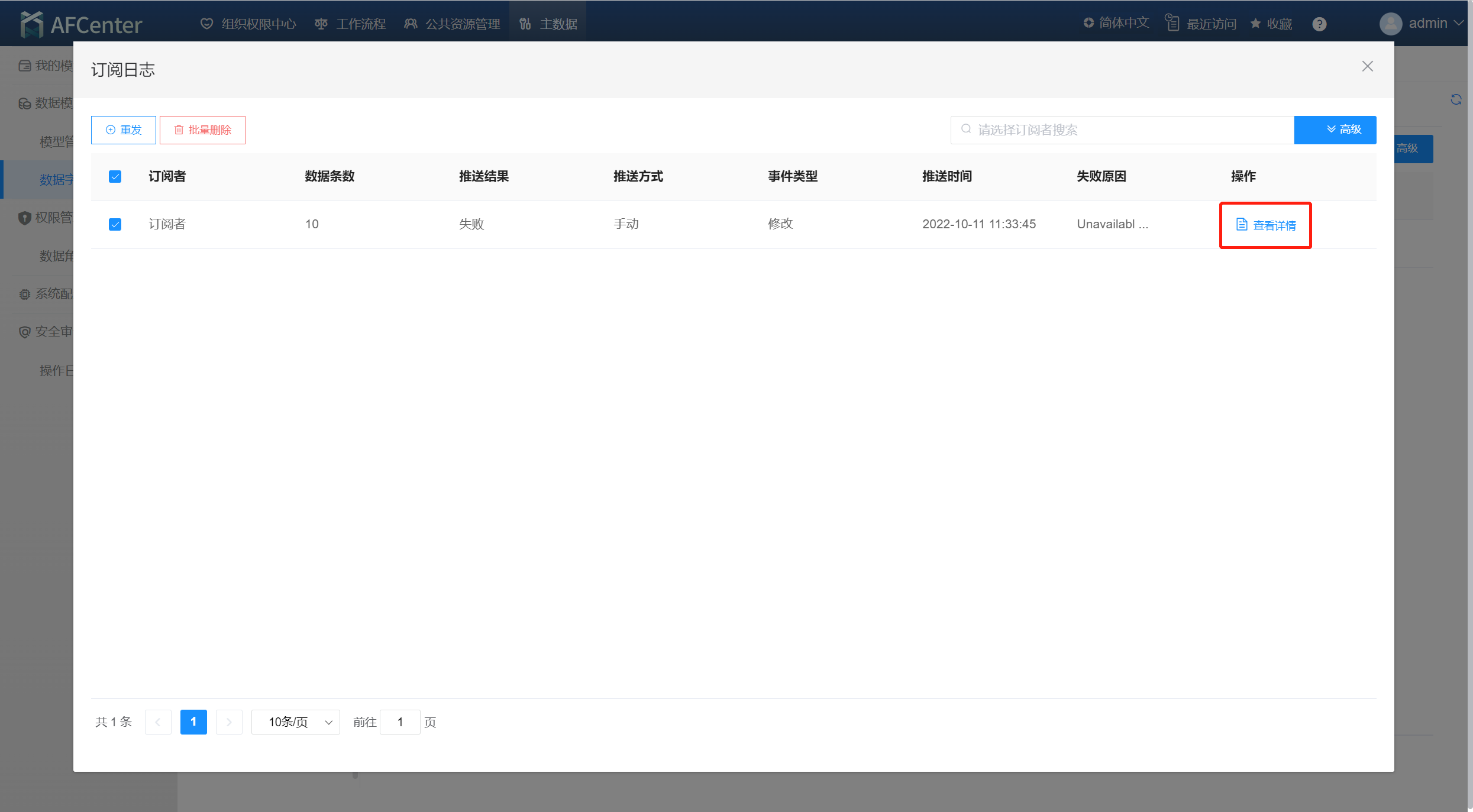Switch language via 简体中文
The height and width of the screenshot is (812, 1473).
tap(1116, 23)
